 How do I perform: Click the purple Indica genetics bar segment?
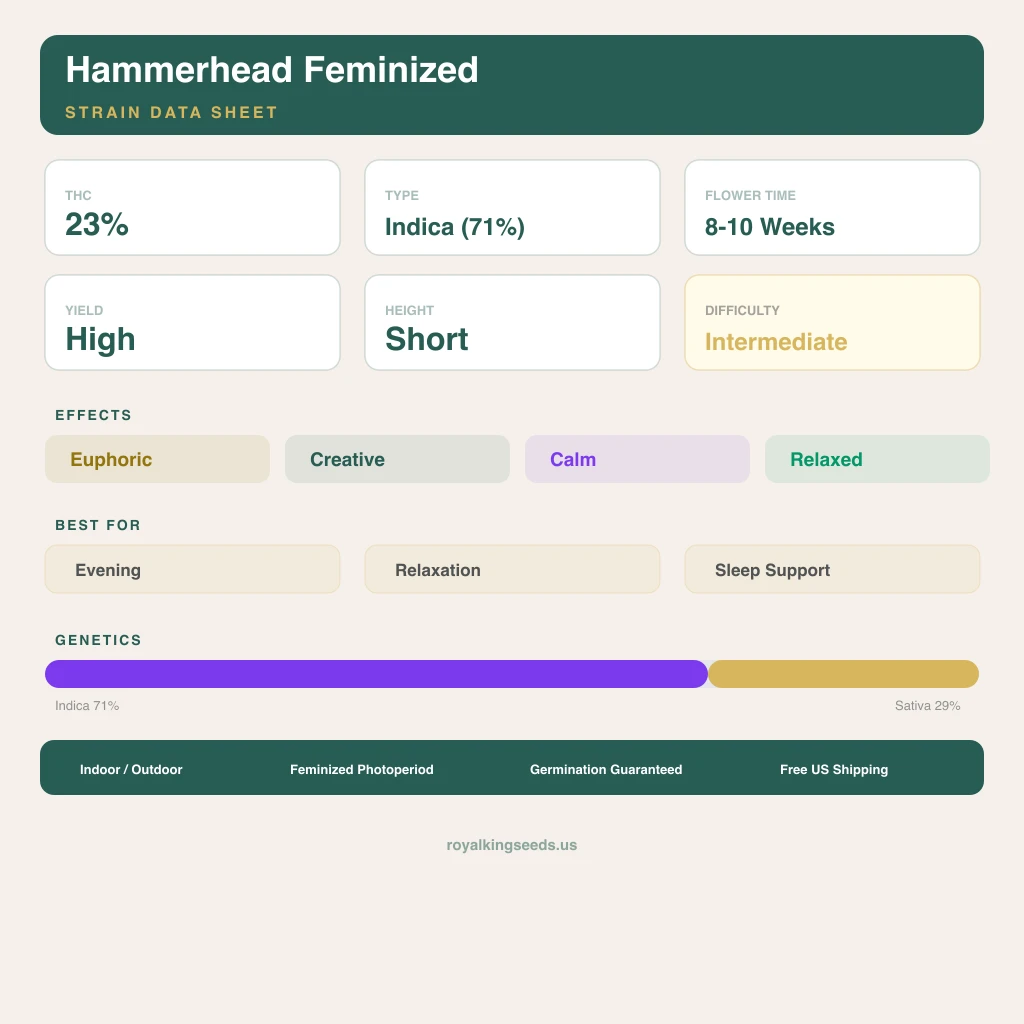click(x=376, y=674)
